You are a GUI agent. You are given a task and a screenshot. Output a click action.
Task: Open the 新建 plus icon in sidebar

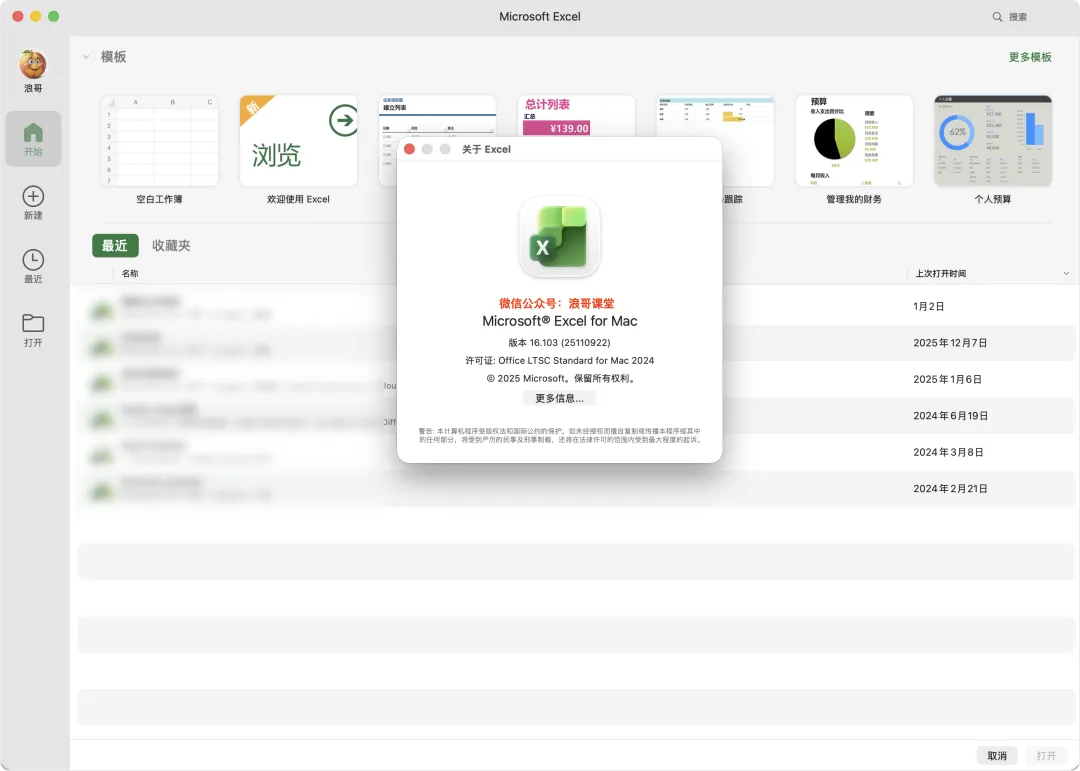pyautogui.click(x=33, y=196)
